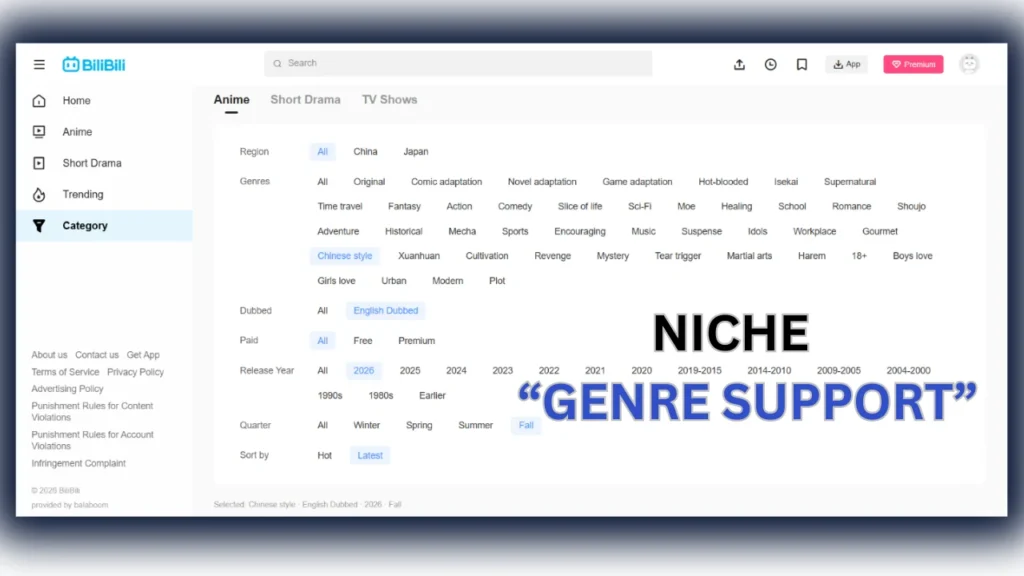
Task: Open bookmarks icon in header
Action: click(801, 65)
